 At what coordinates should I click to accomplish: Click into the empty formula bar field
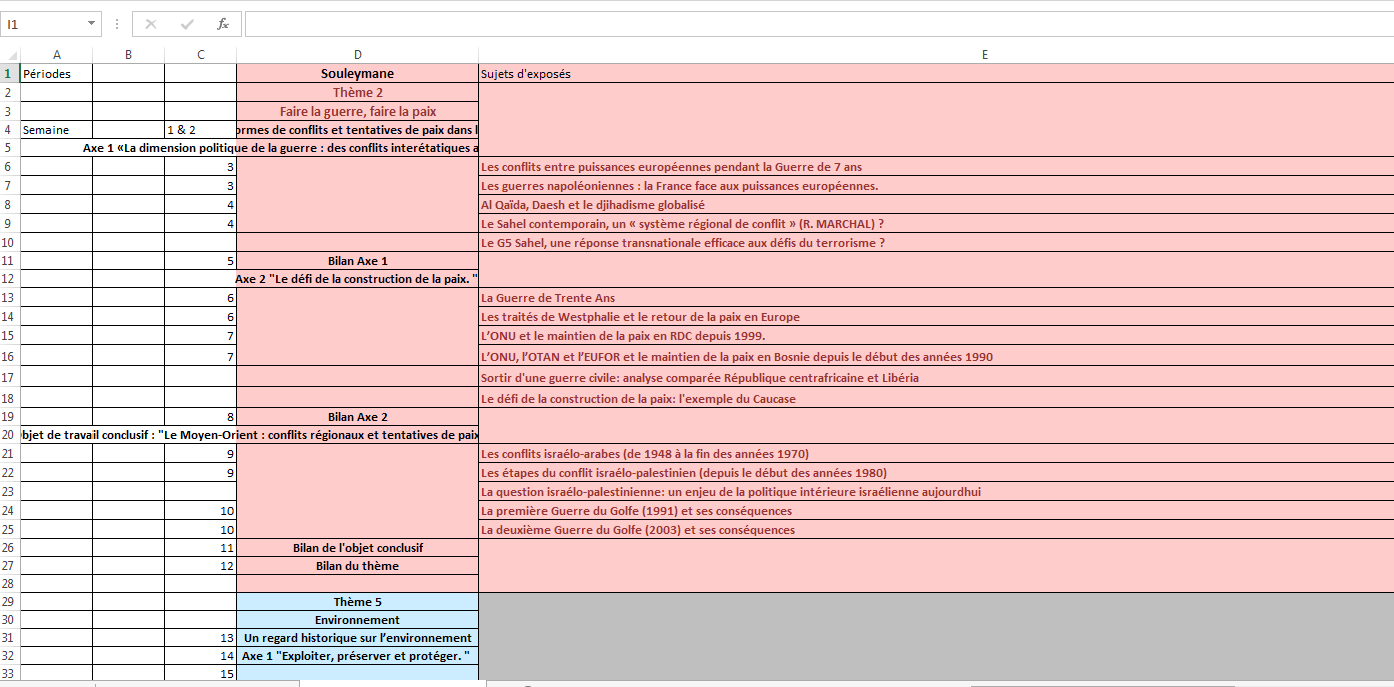[819, 24]
